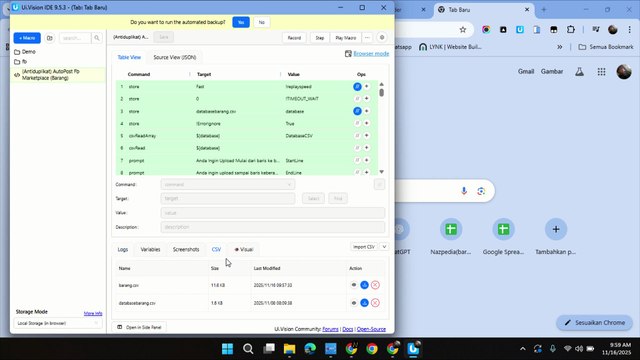Open the more options ellipsis menu

pos(367,38)
